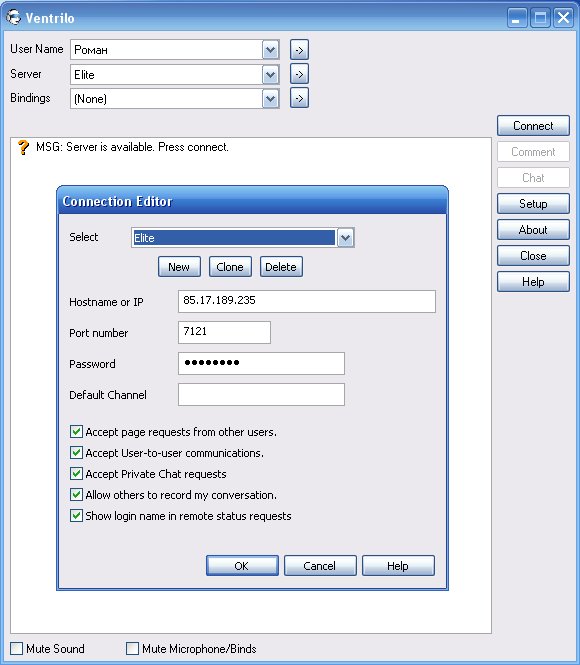The height and width of the screenshot is (665, 580).
Task: Toggle Accept User-to-user communications
Action: pos(76,453)
